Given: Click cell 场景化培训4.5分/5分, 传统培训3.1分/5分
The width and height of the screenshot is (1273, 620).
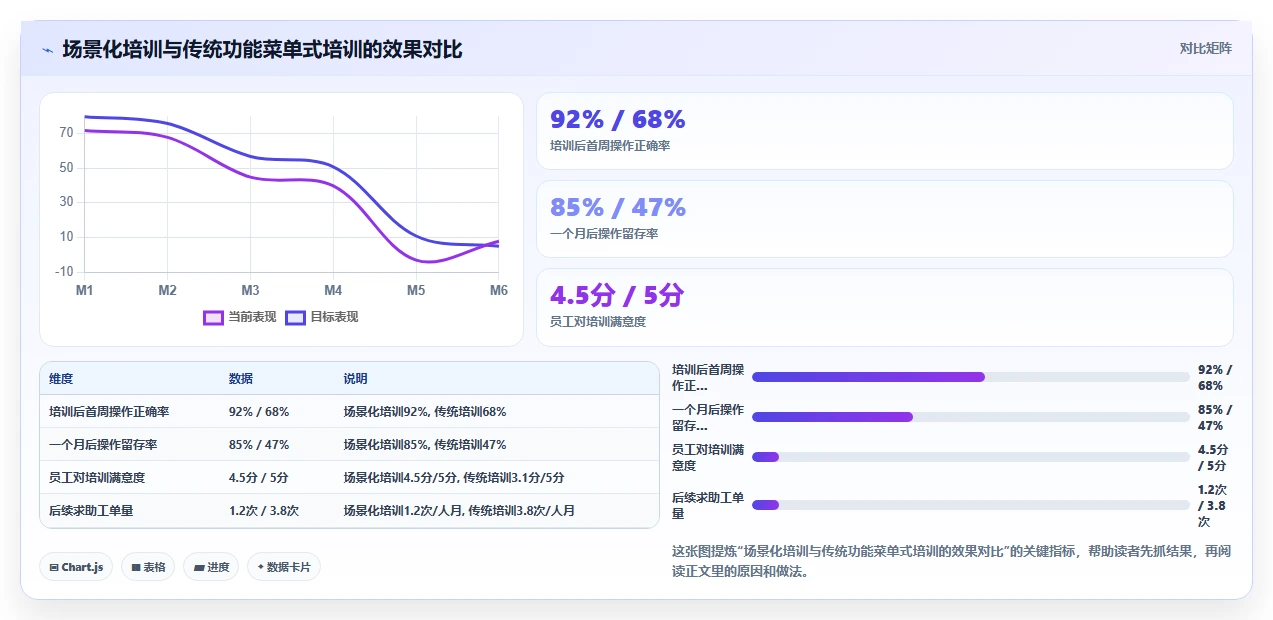Looking at the screenshot, I should pos(454,477).
